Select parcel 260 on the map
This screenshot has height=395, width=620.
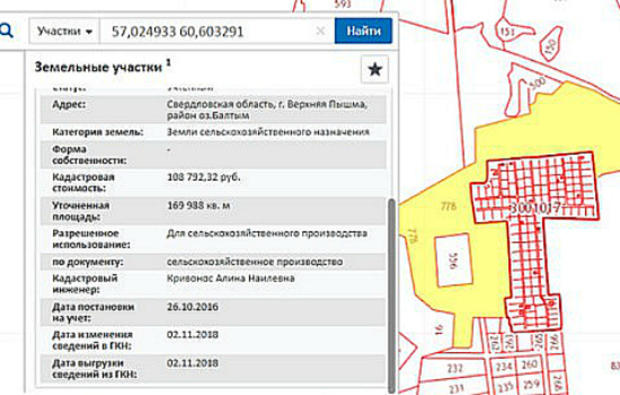[x=529, y=365]
